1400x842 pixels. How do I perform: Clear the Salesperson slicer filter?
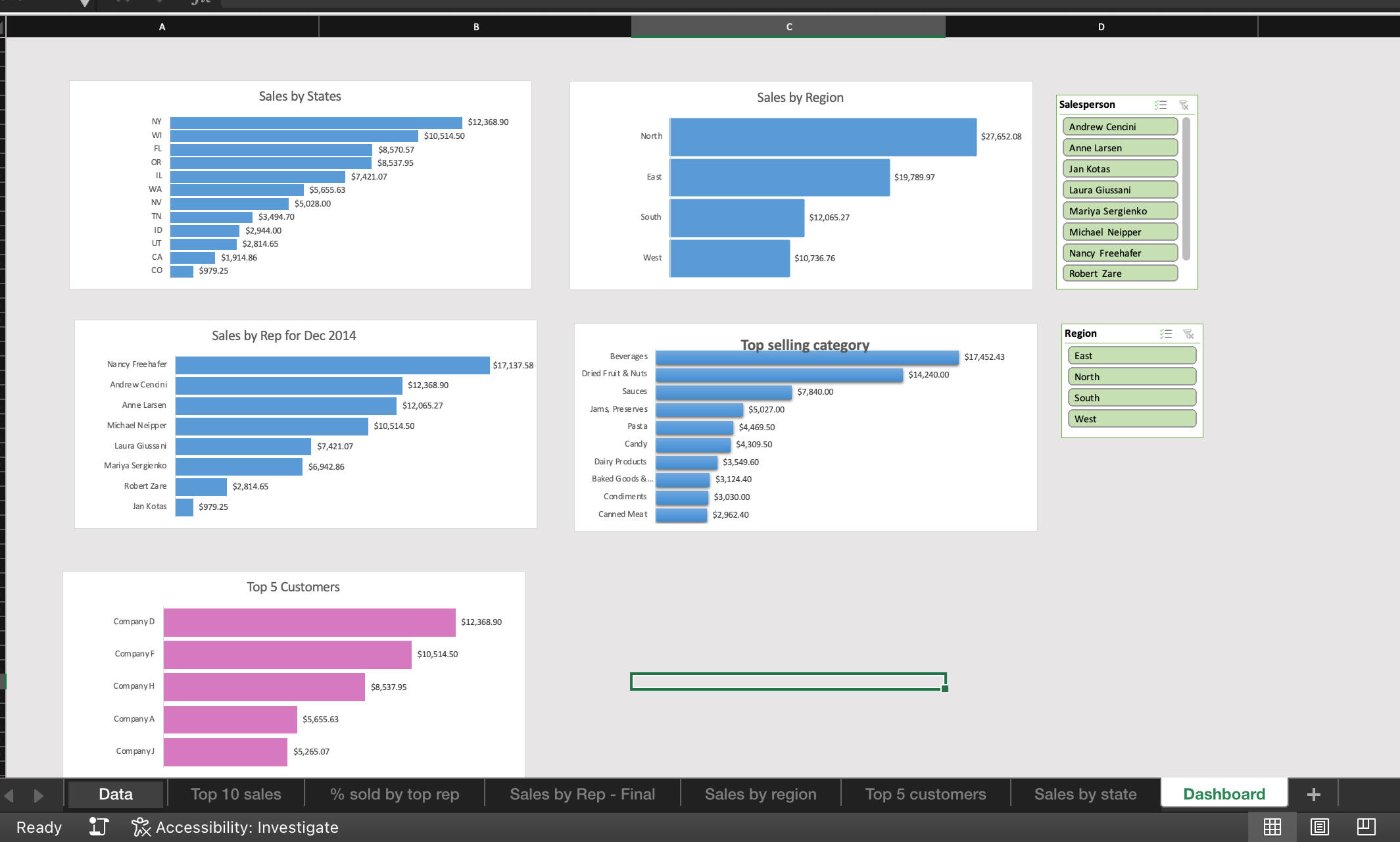tap(1184, 105)
